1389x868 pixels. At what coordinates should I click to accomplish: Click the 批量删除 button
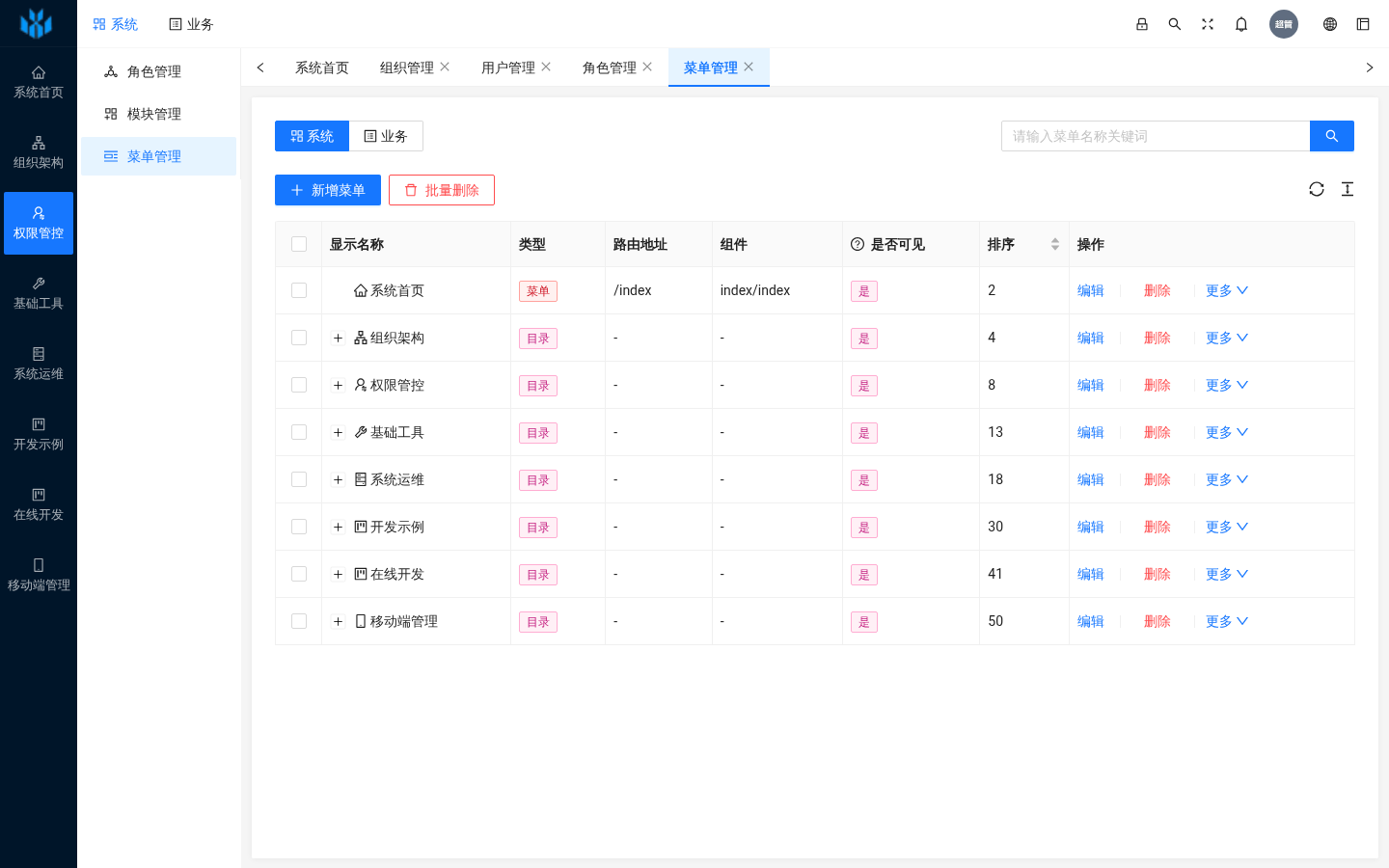coord(442,190)
